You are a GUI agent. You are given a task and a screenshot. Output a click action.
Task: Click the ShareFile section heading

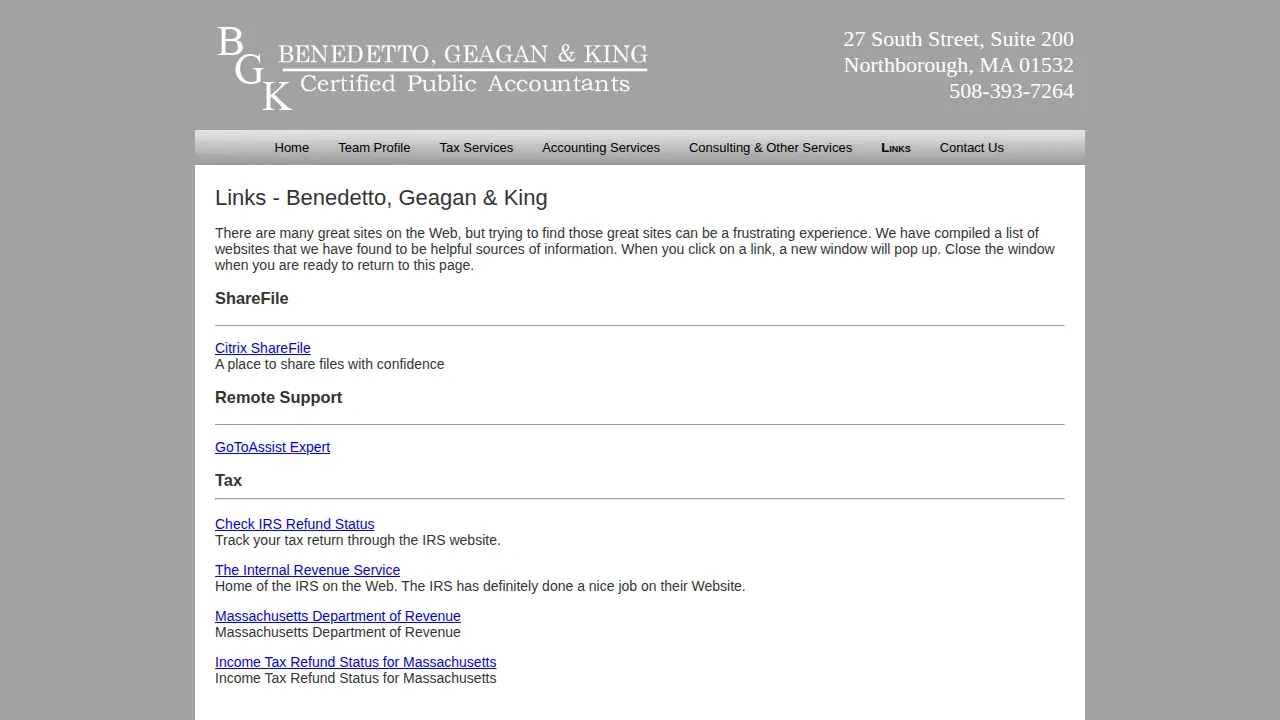click(252, 299)
